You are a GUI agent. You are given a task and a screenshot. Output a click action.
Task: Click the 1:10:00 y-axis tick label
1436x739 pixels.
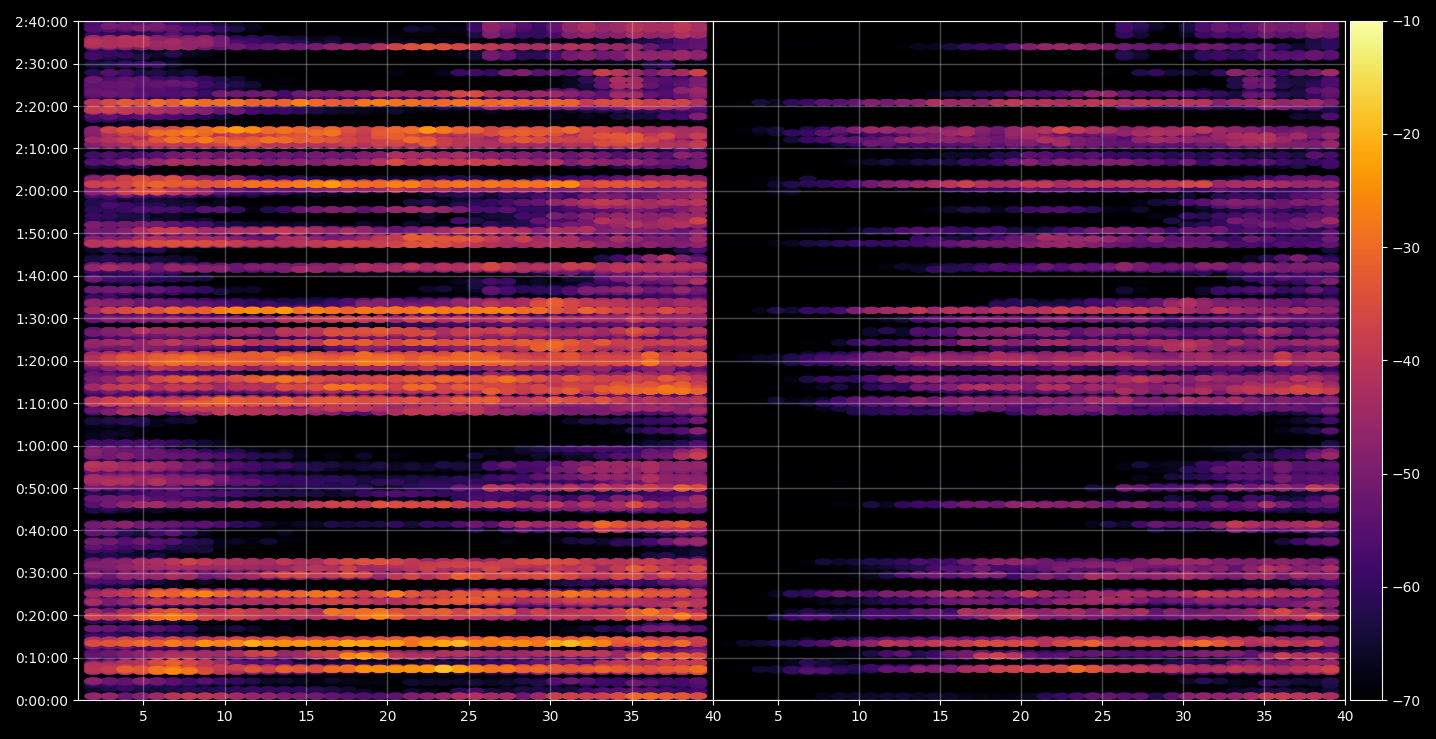(x=42, y=404)
